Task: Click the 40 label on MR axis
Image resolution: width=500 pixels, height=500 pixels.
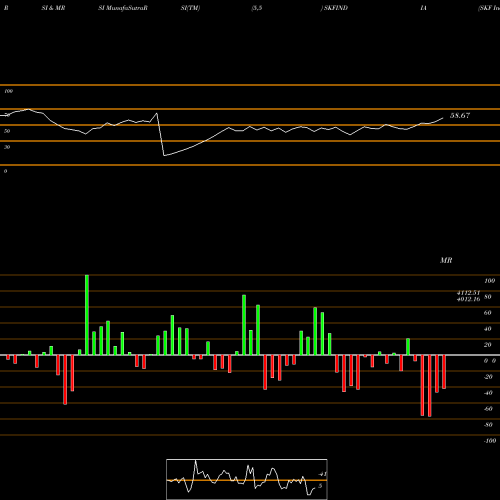Action: tap(488, 329)
